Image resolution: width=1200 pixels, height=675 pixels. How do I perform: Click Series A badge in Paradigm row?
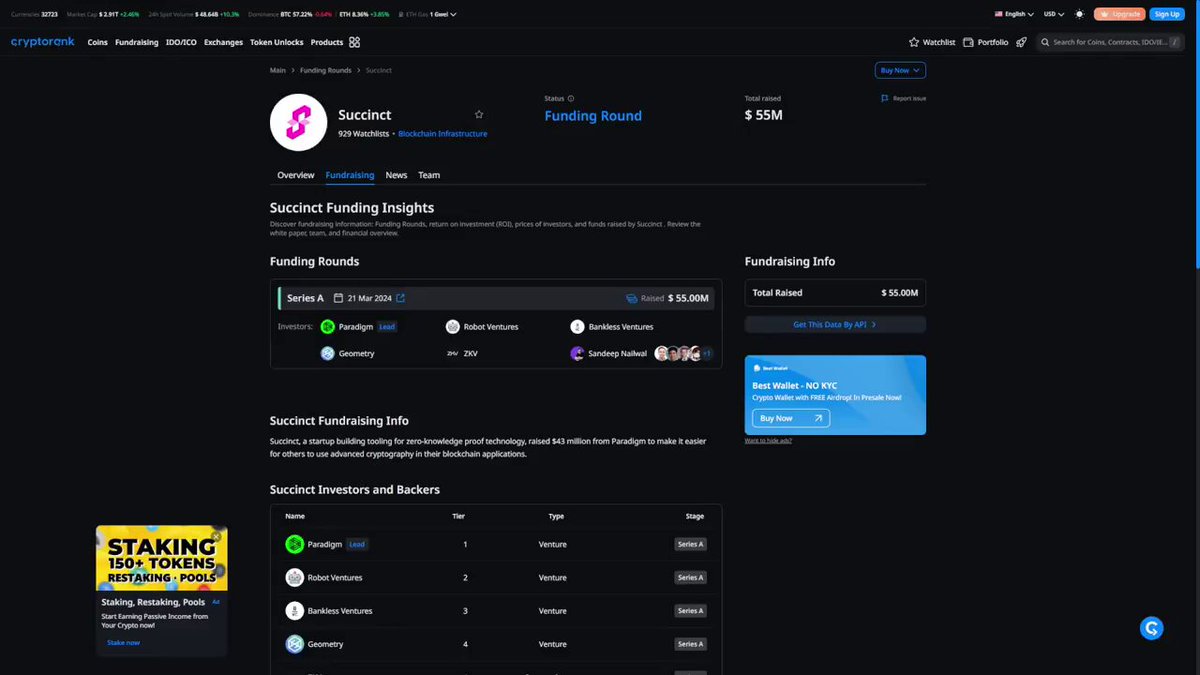(690, 544)
